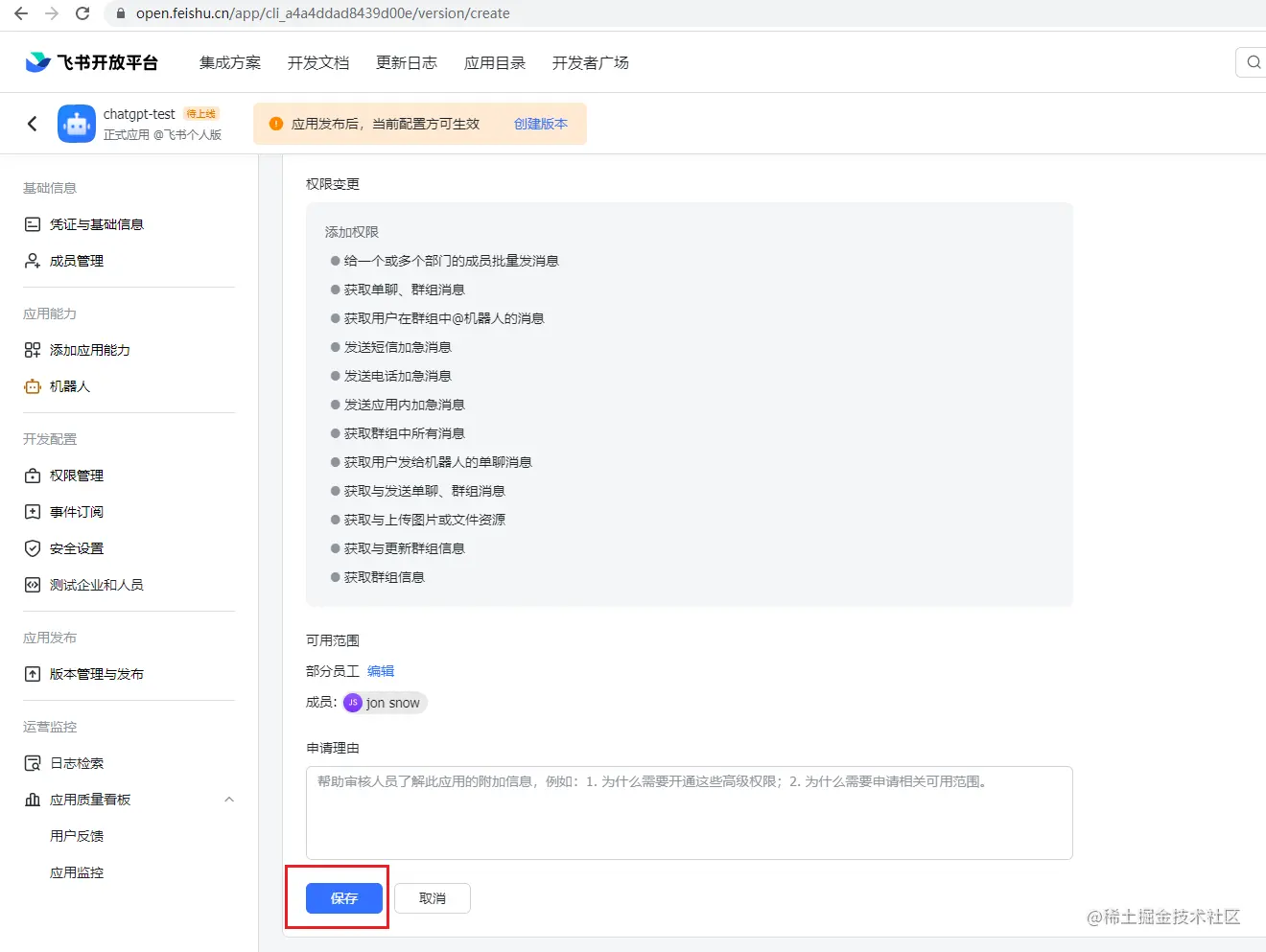Select 机器人 in sidebar

pos(70,386)
